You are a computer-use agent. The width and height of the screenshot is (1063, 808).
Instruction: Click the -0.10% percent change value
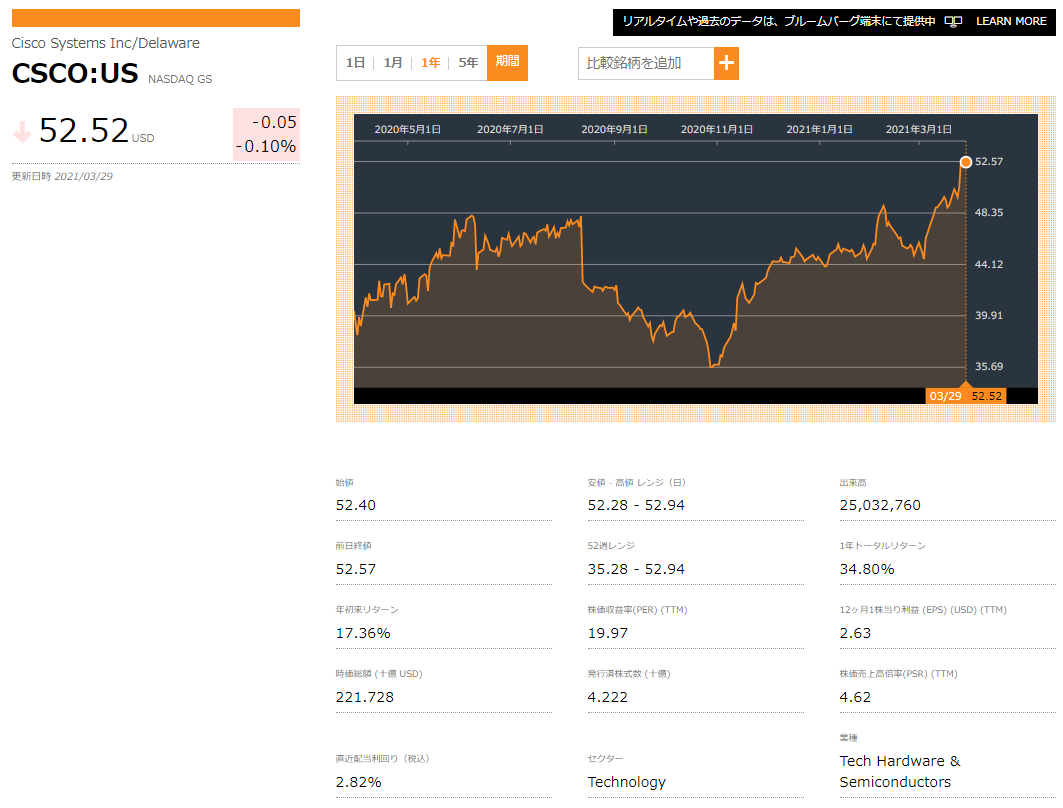click(266, 146)
